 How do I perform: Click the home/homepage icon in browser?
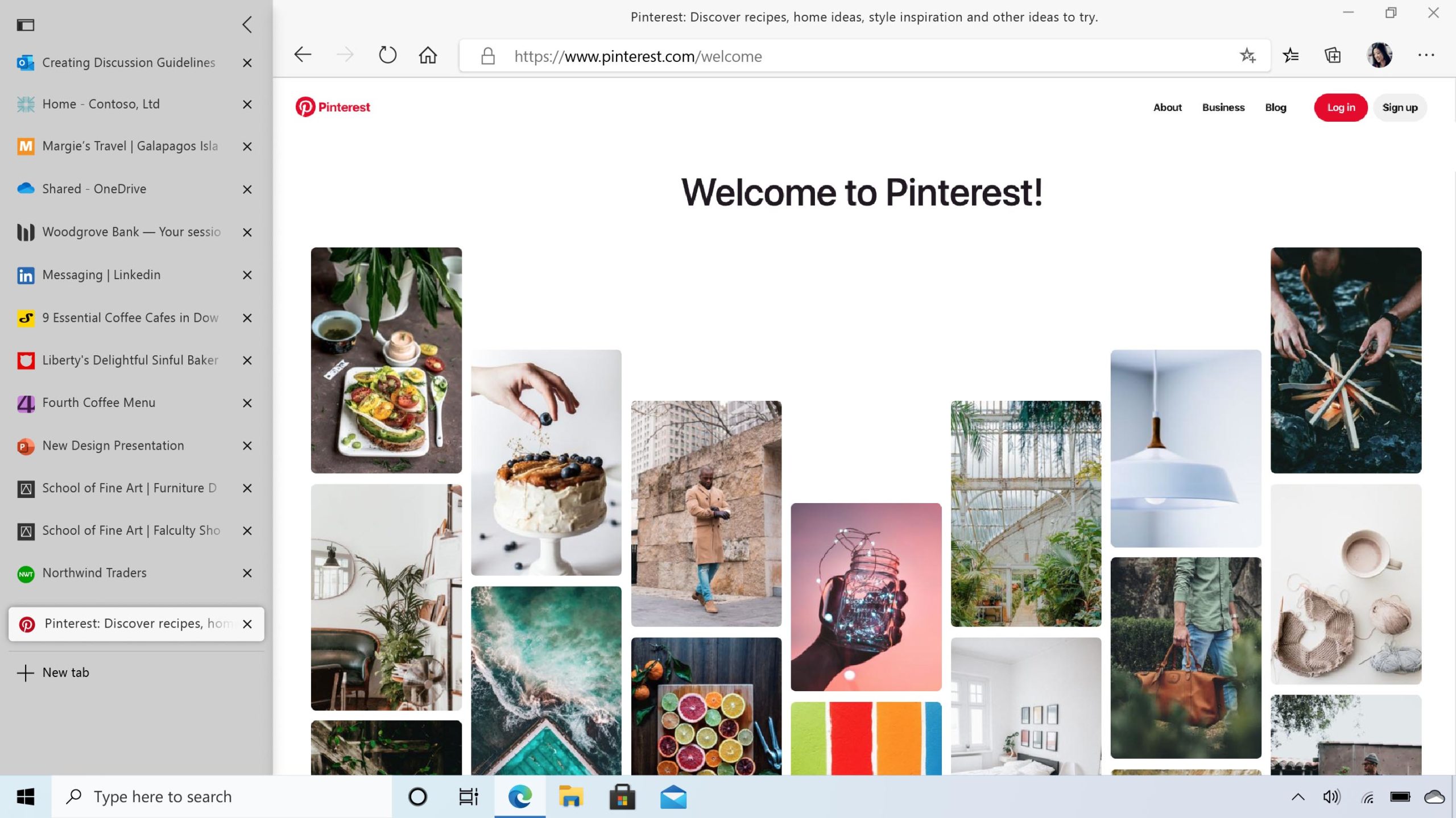pos(428,55)
